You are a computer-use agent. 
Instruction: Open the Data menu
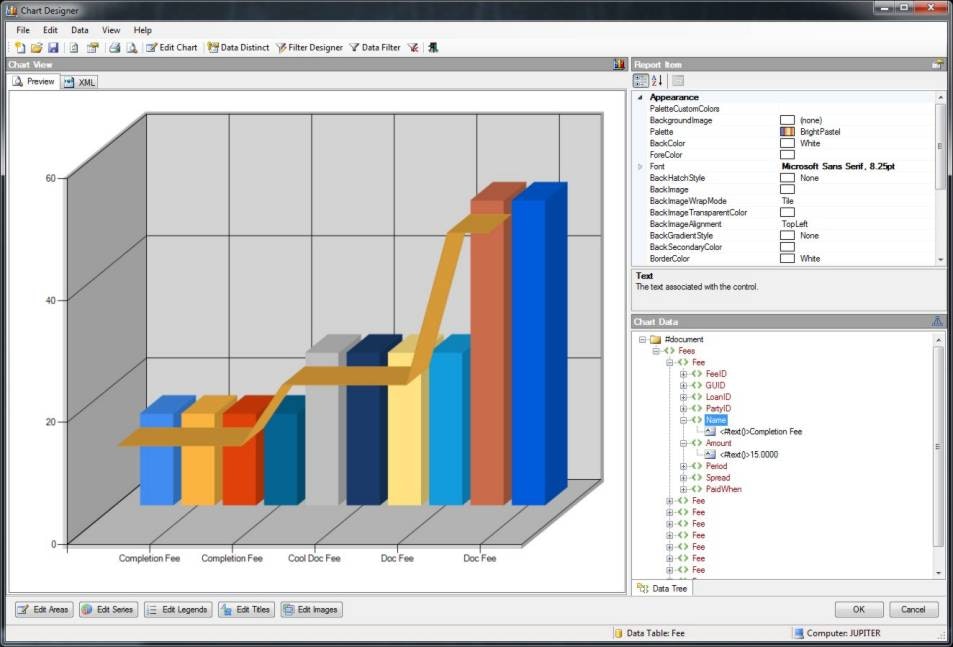79,29
